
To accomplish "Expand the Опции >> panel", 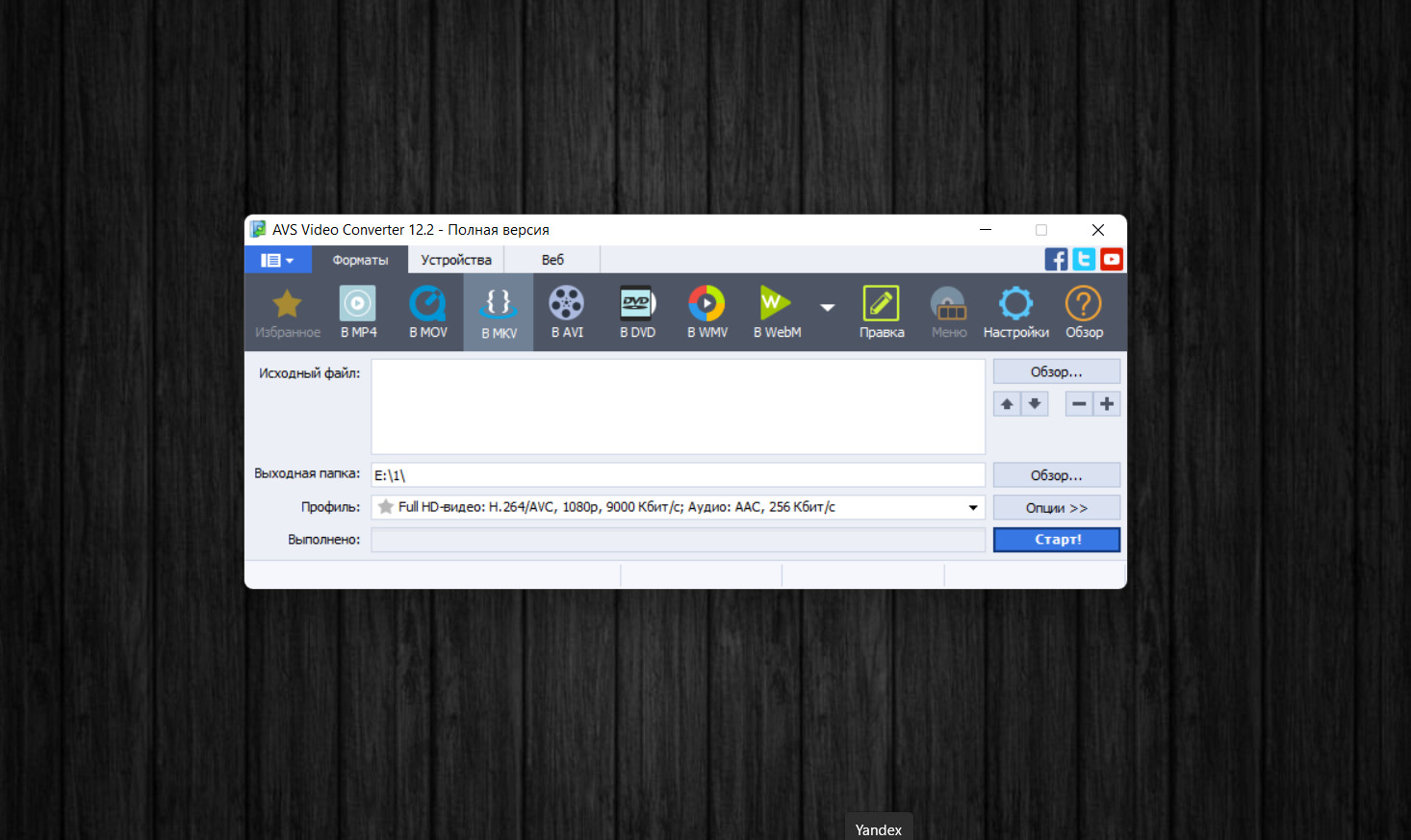I will (x=1057, y=508).
